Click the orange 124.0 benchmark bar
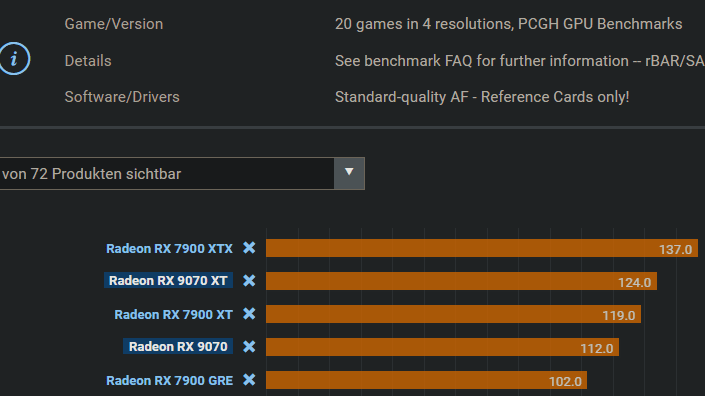 (x=461, y=281)
